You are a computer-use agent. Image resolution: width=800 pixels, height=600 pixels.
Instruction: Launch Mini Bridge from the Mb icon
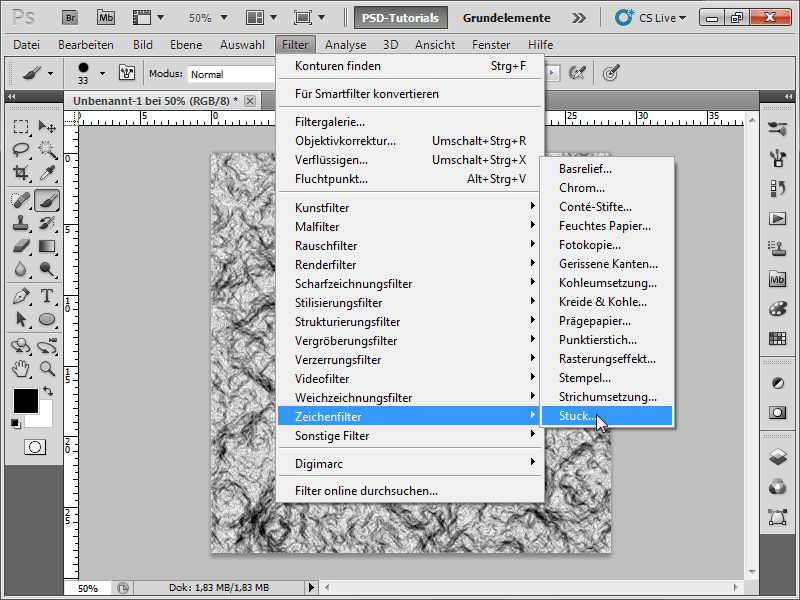[106, 18]
